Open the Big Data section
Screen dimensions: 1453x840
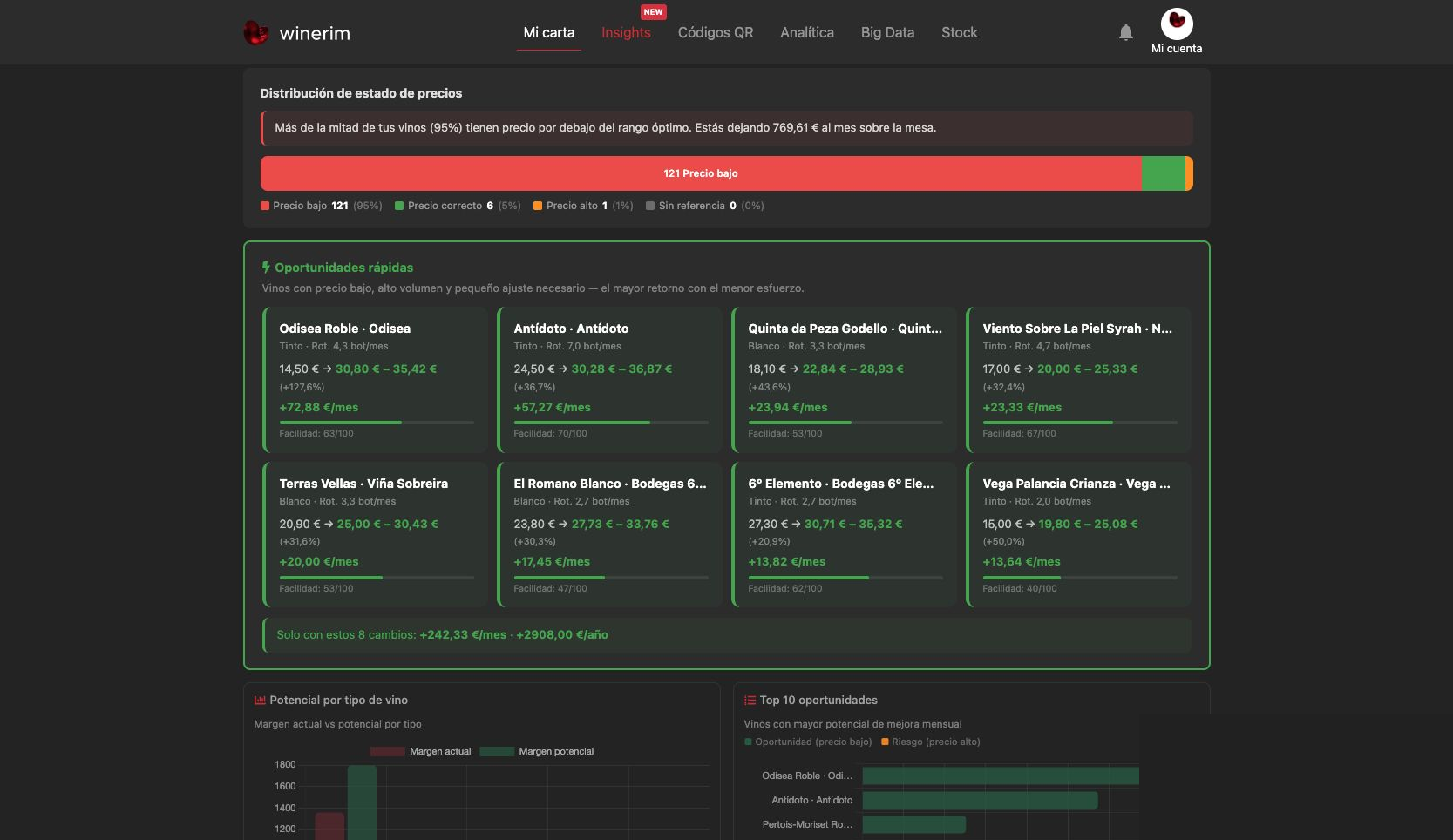[x=887, y=32]
